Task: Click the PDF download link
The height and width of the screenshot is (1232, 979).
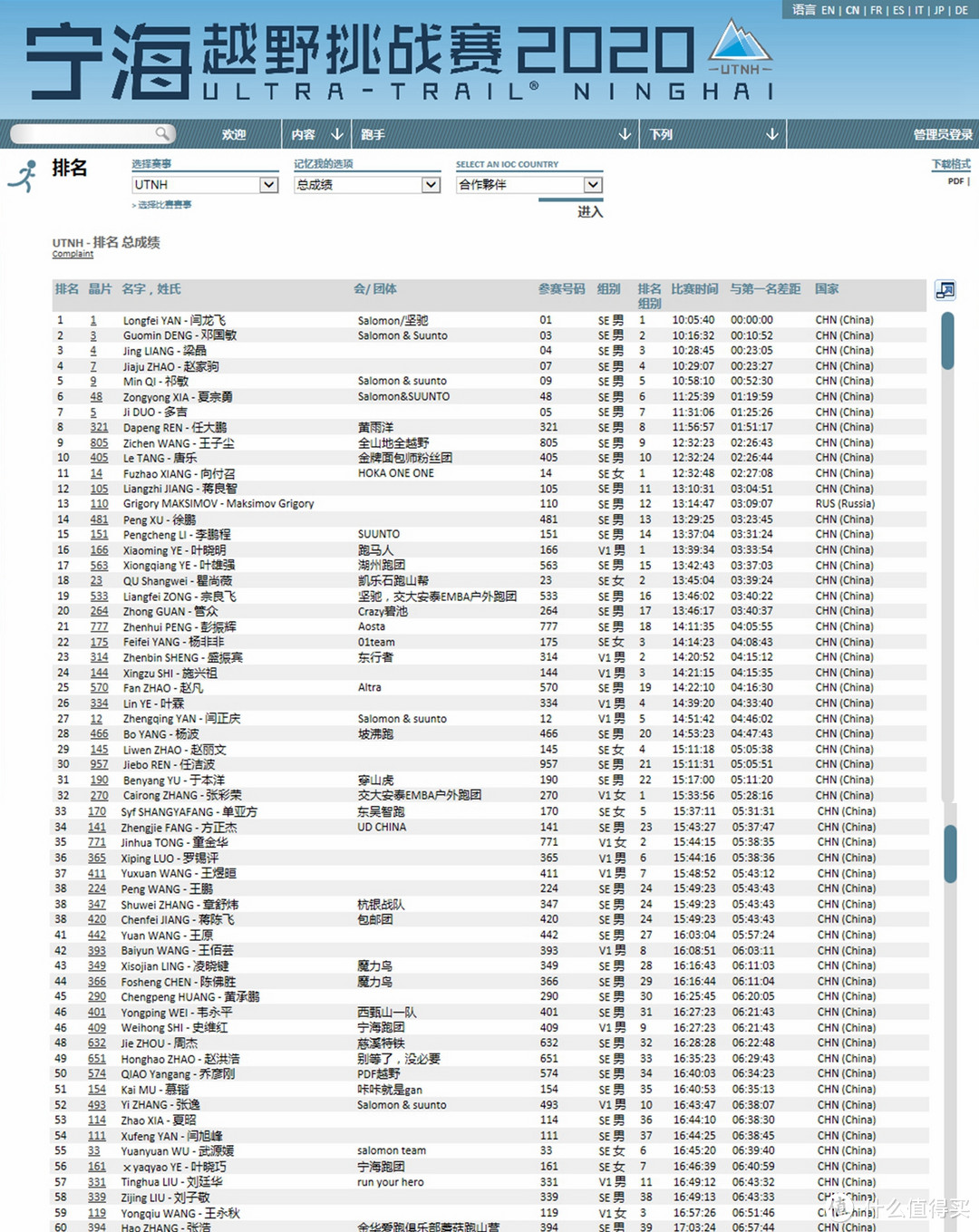Action: click(x=955, y=181)
